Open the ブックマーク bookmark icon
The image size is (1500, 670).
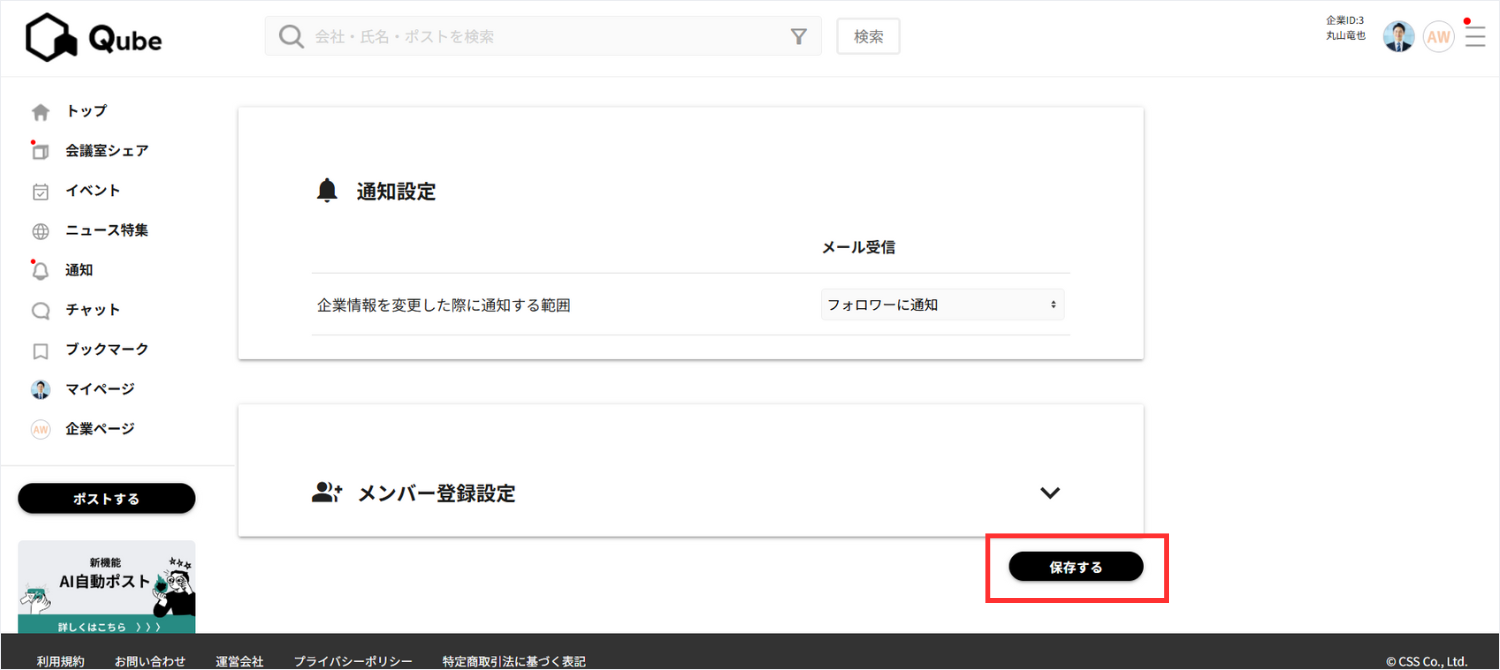(x=40, y=349)
